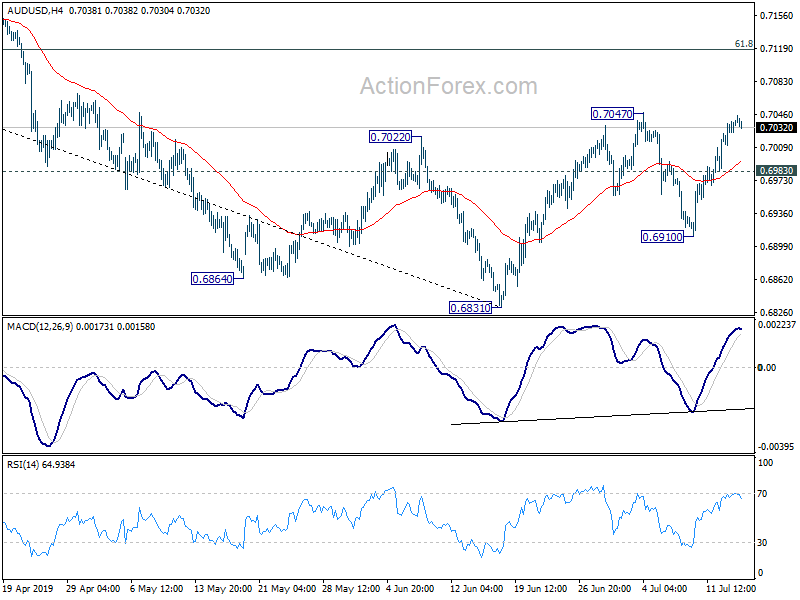
Task: Click the 0.68310 low price label
Action: coord(470,308)
